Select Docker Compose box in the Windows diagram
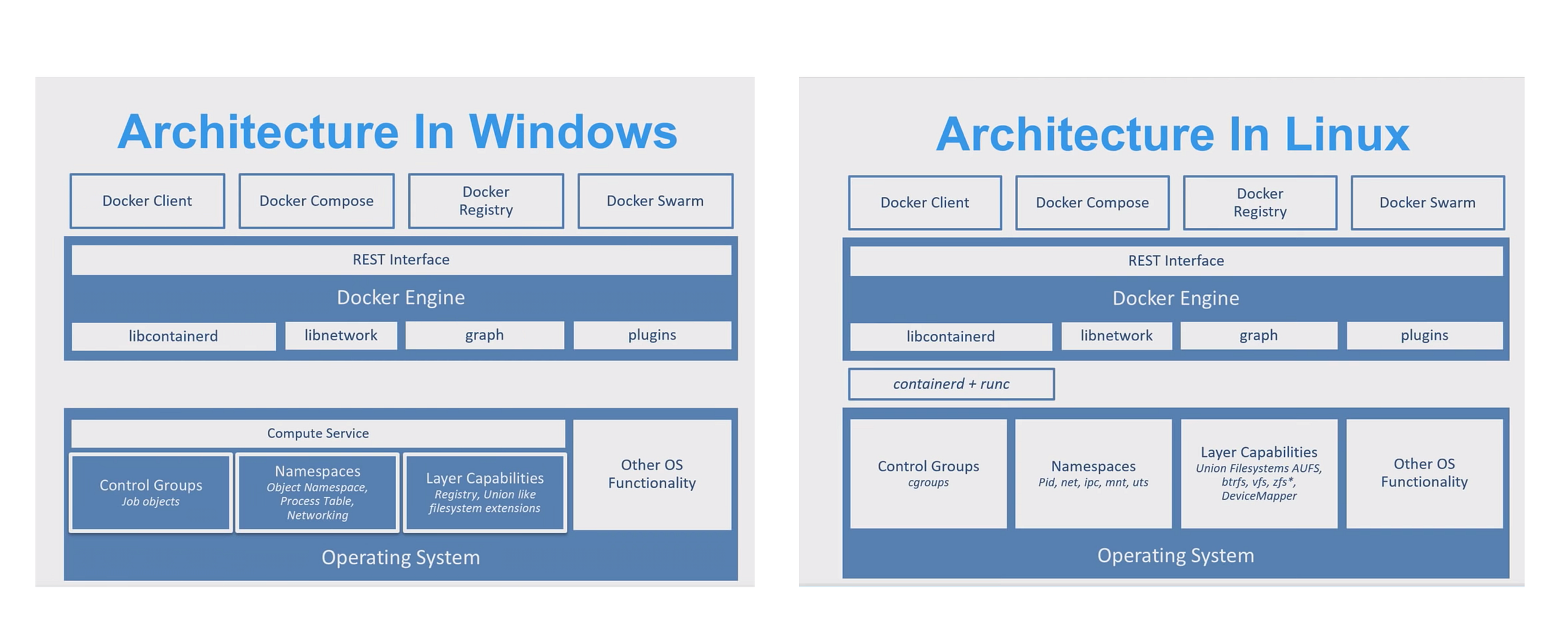1568x621 pixels. (317, 201)
